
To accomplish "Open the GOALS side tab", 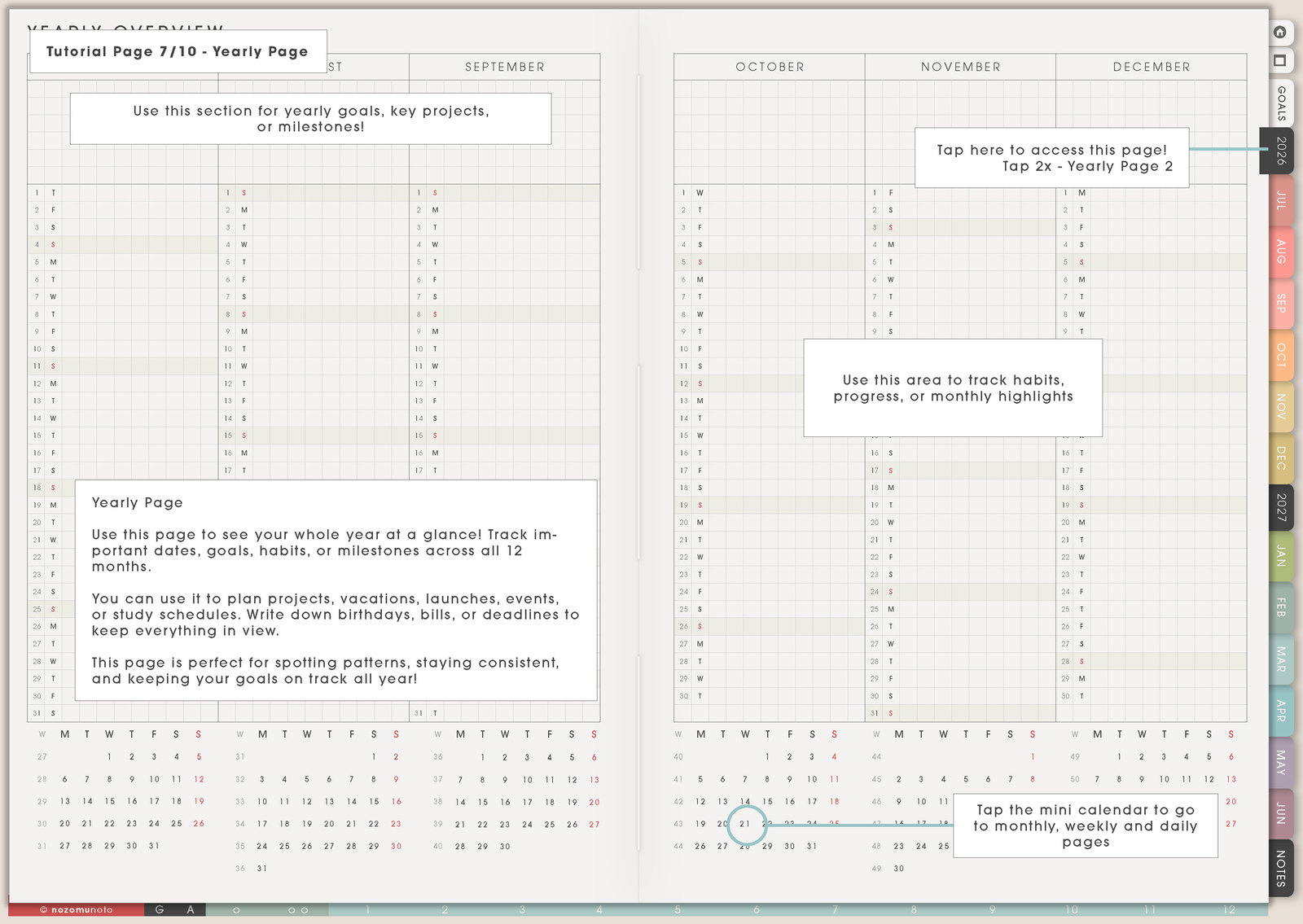I will (1280, 103).
